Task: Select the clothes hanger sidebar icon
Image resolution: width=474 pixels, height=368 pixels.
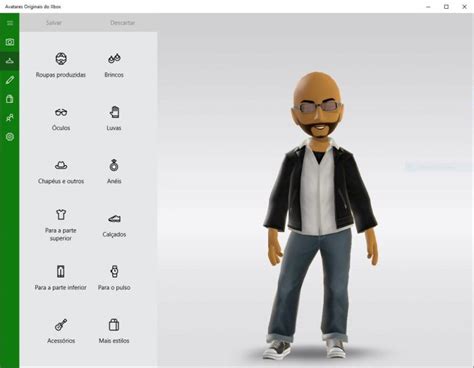Action: [x=10, y=61]
